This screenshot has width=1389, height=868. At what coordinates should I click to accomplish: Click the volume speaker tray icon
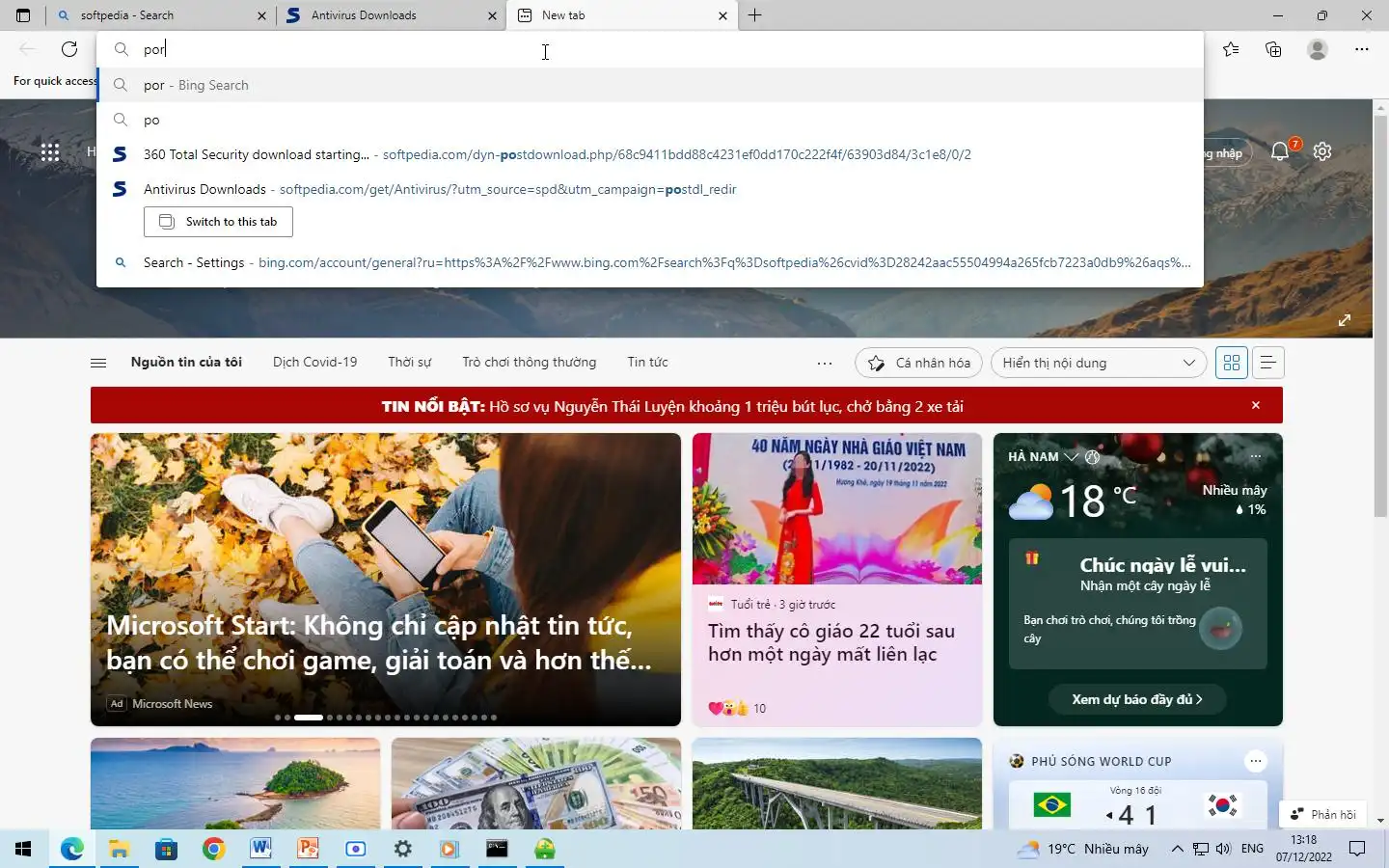click(x=1224, y=849)
